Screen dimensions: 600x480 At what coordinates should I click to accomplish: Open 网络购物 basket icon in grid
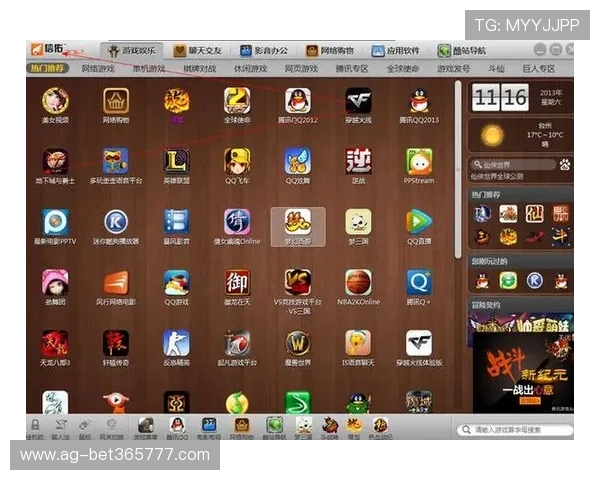point(116,100)
